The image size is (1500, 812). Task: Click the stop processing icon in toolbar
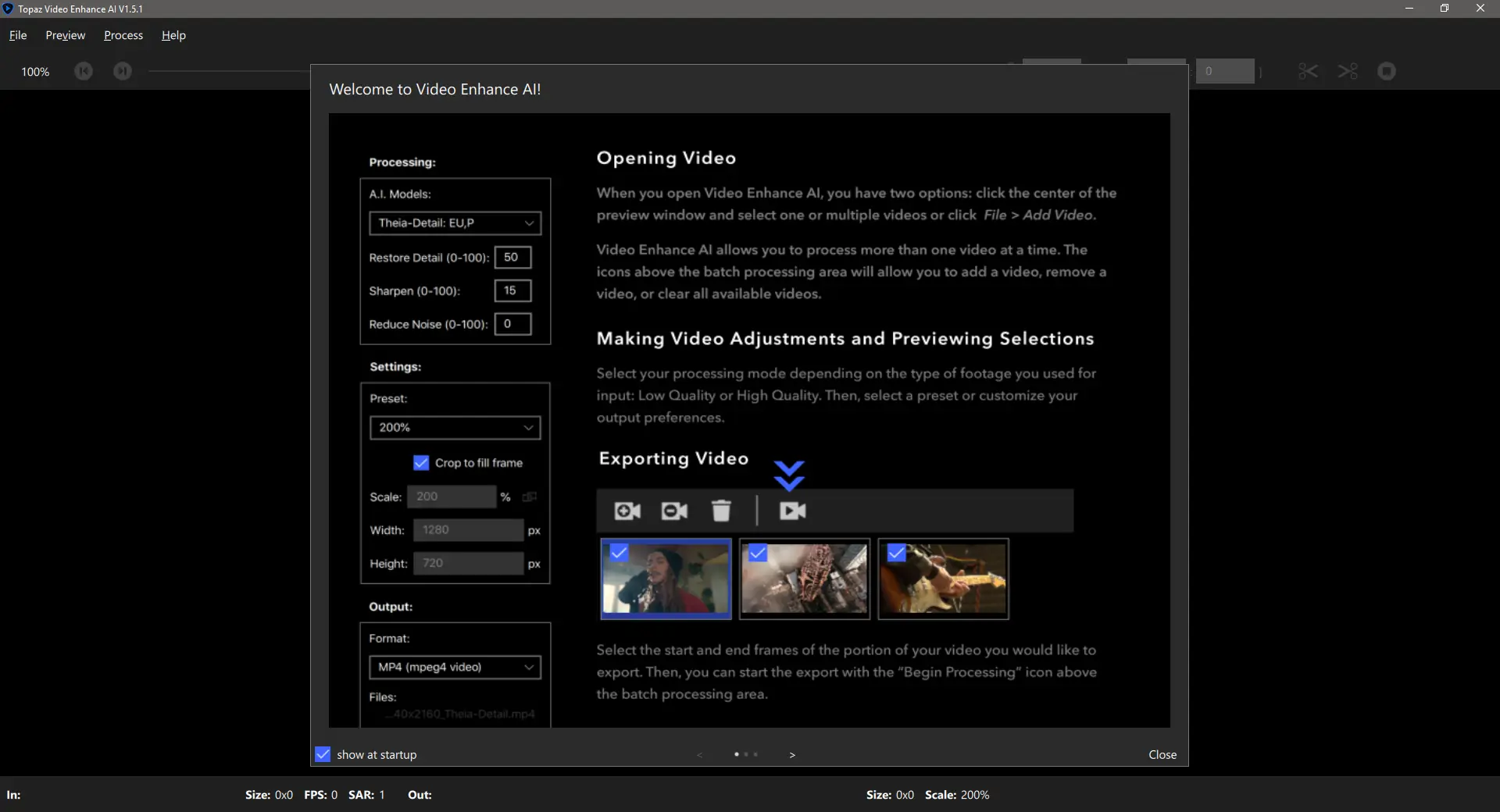[x=1387, y=71]
